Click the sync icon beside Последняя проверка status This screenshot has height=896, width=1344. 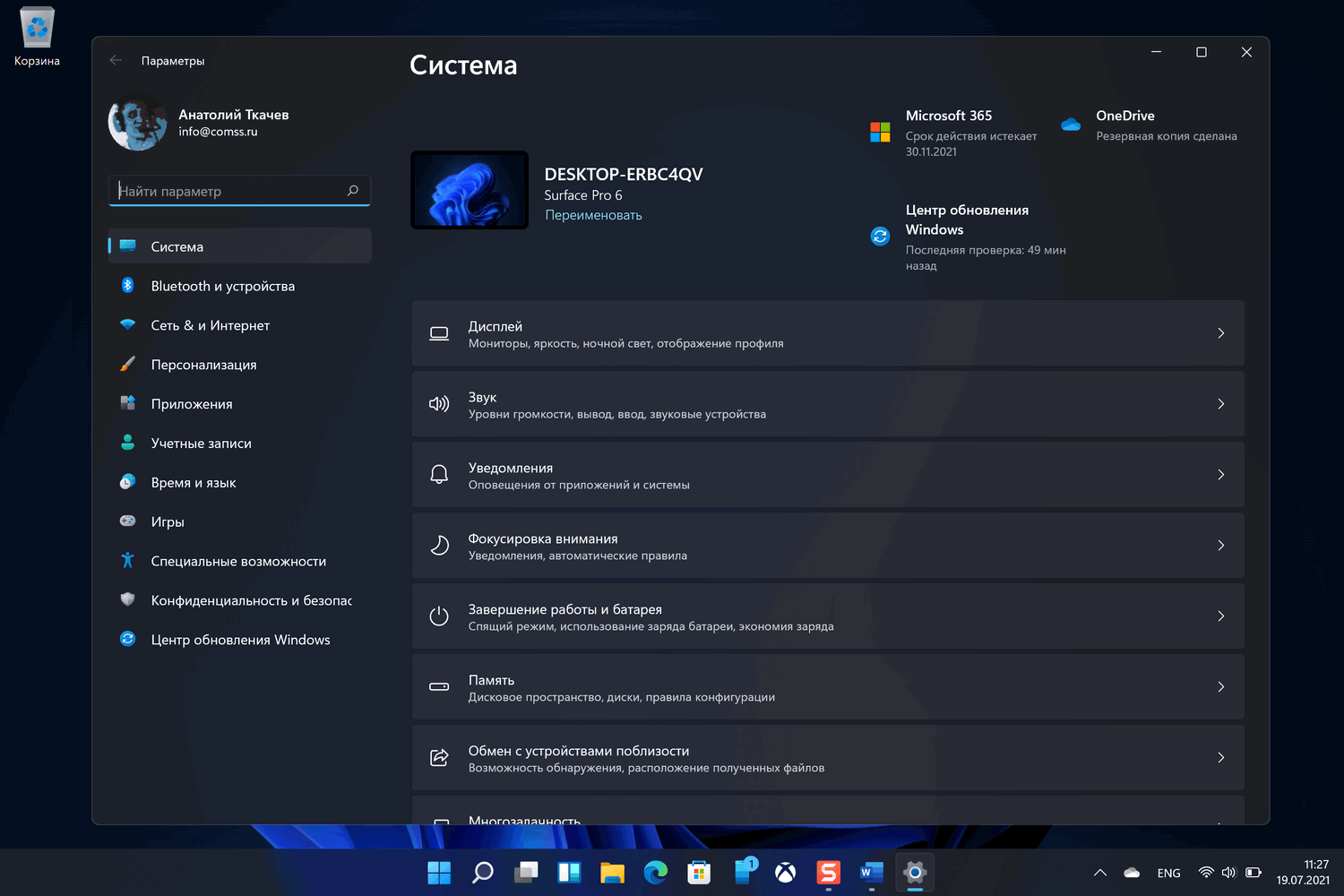pyautogui.click(x=880, y=237)
